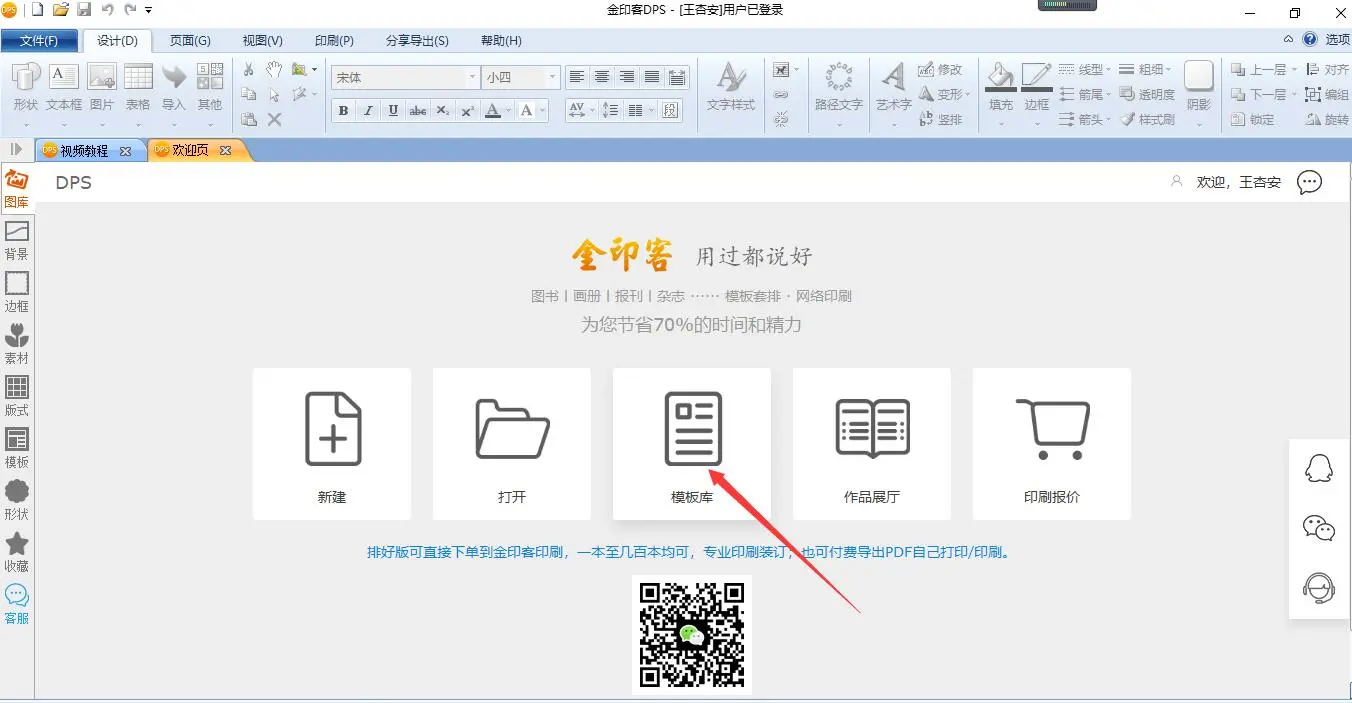Open the 印刷报价 shopping cart tile
This screenshot has height=703, width=1352.
tap(1051, 443)
